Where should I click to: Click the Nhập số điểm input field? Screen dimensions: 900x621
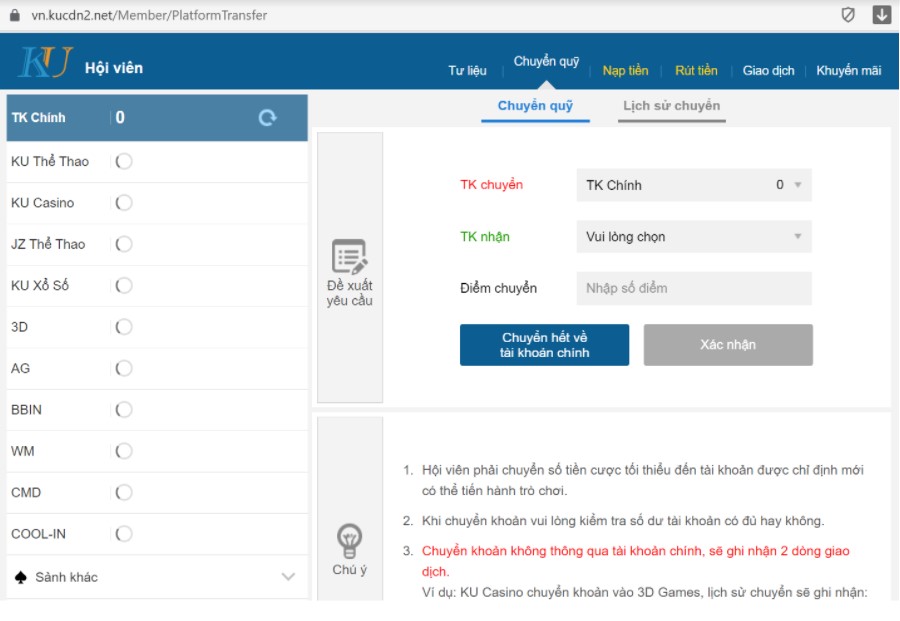[694, 288]
